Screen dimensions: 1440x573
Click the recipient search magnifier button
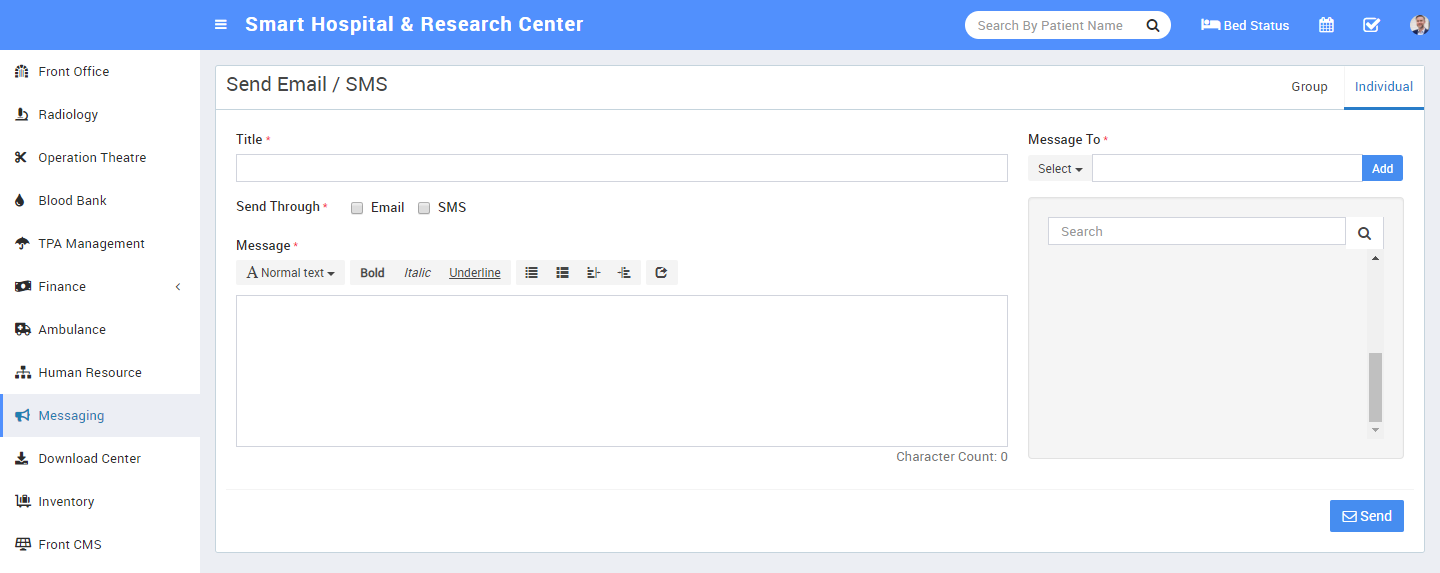click(x=1364, y=232)
